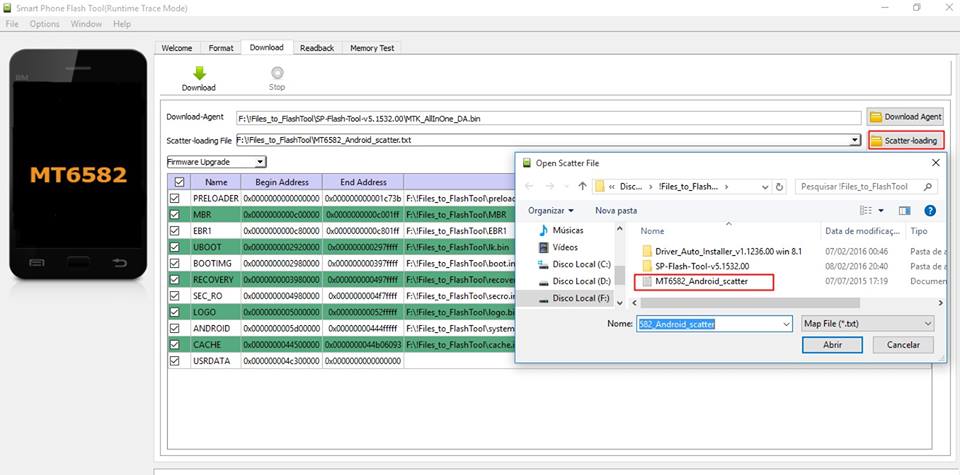960x475 pixels.
Task: Refresh the folder path in the dialog
Action: (779, 187)
